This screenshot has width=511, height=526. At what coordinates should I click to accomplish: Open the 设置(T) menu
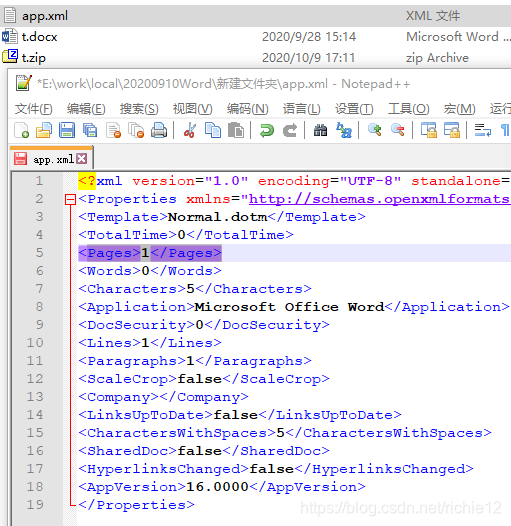coord(354,109)
